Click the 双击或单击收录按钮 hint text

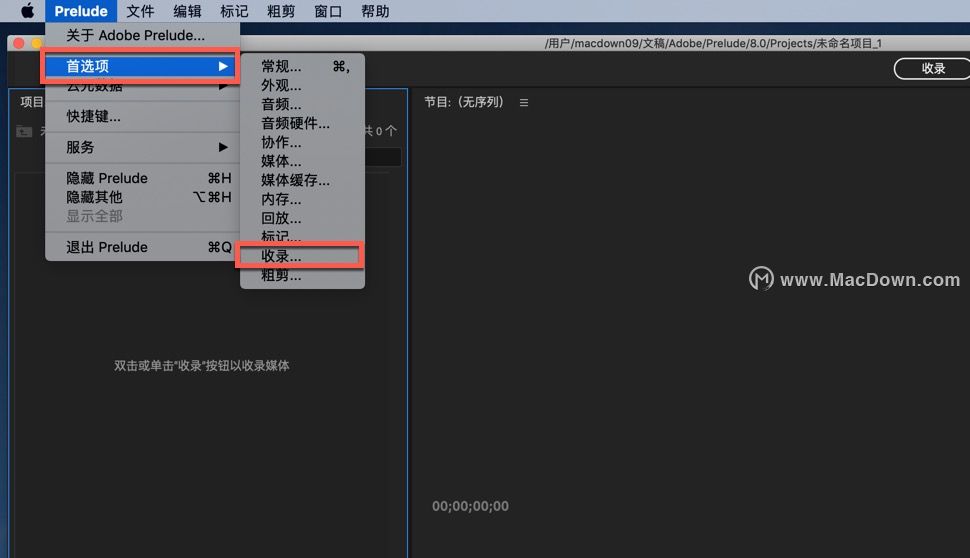point(202,366)
